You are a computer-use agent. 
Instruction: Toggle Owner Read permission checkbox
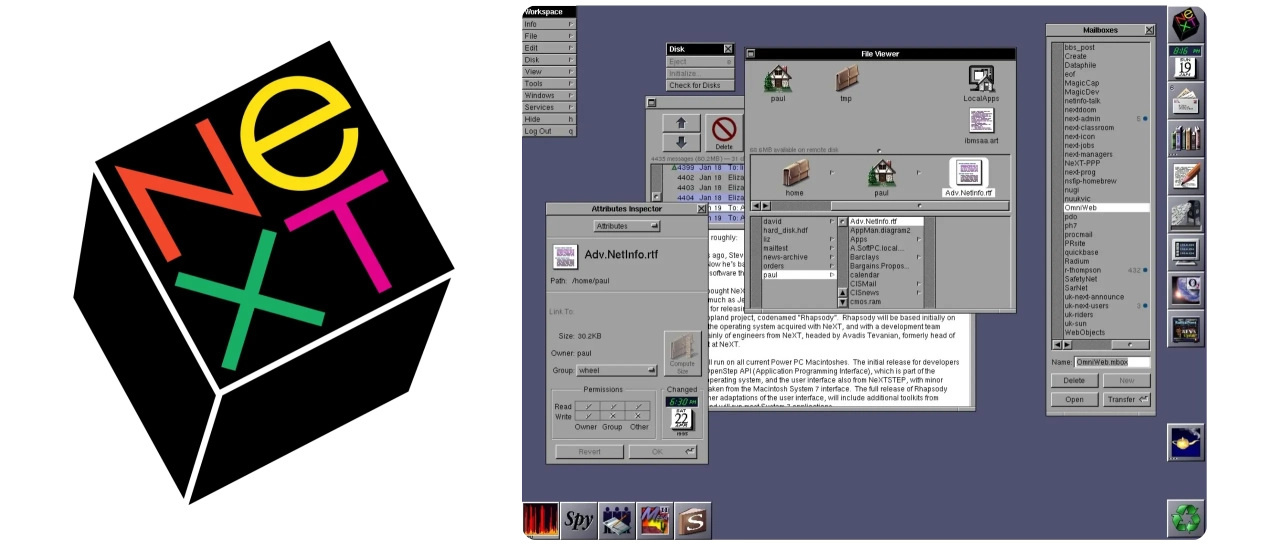coord(587,406)
